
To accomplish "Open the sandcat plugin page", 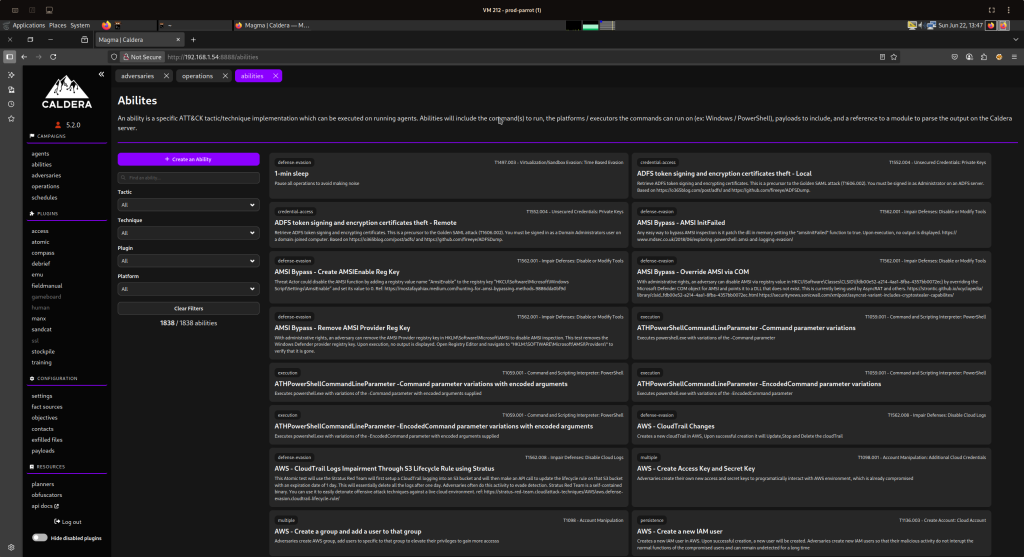I will [x=41, y=330].
